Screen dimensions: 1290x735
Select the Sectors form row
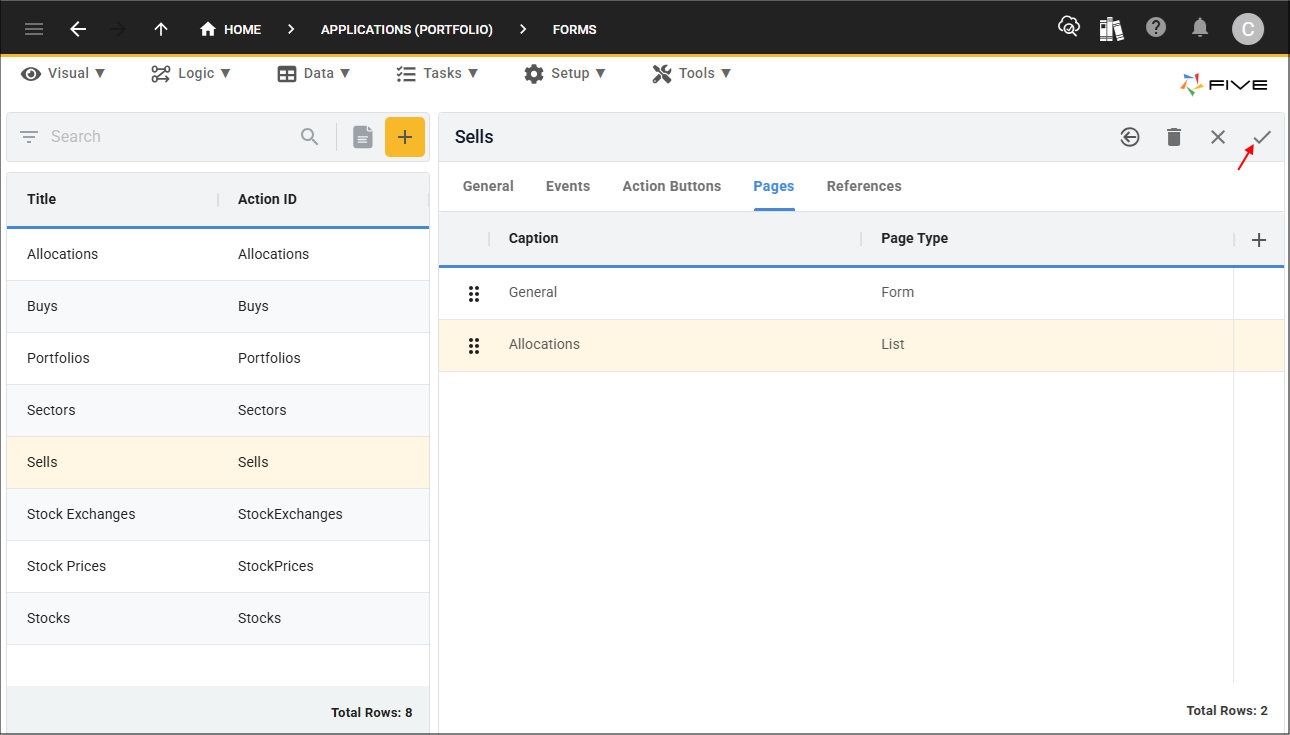[x=218, y=410]
